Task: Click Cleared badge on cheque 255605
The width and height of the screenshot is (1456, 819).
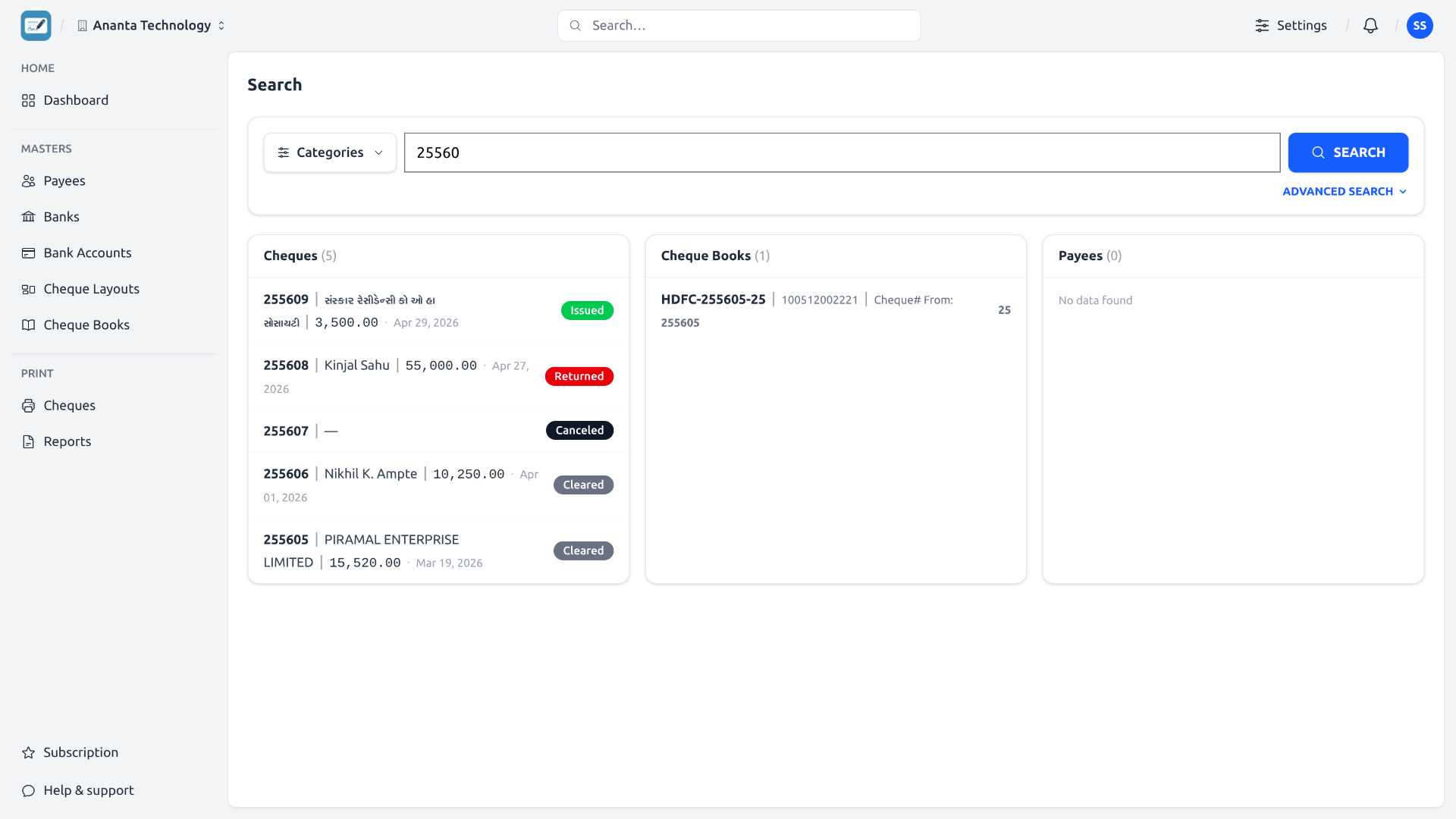Action: coord(583,551)
